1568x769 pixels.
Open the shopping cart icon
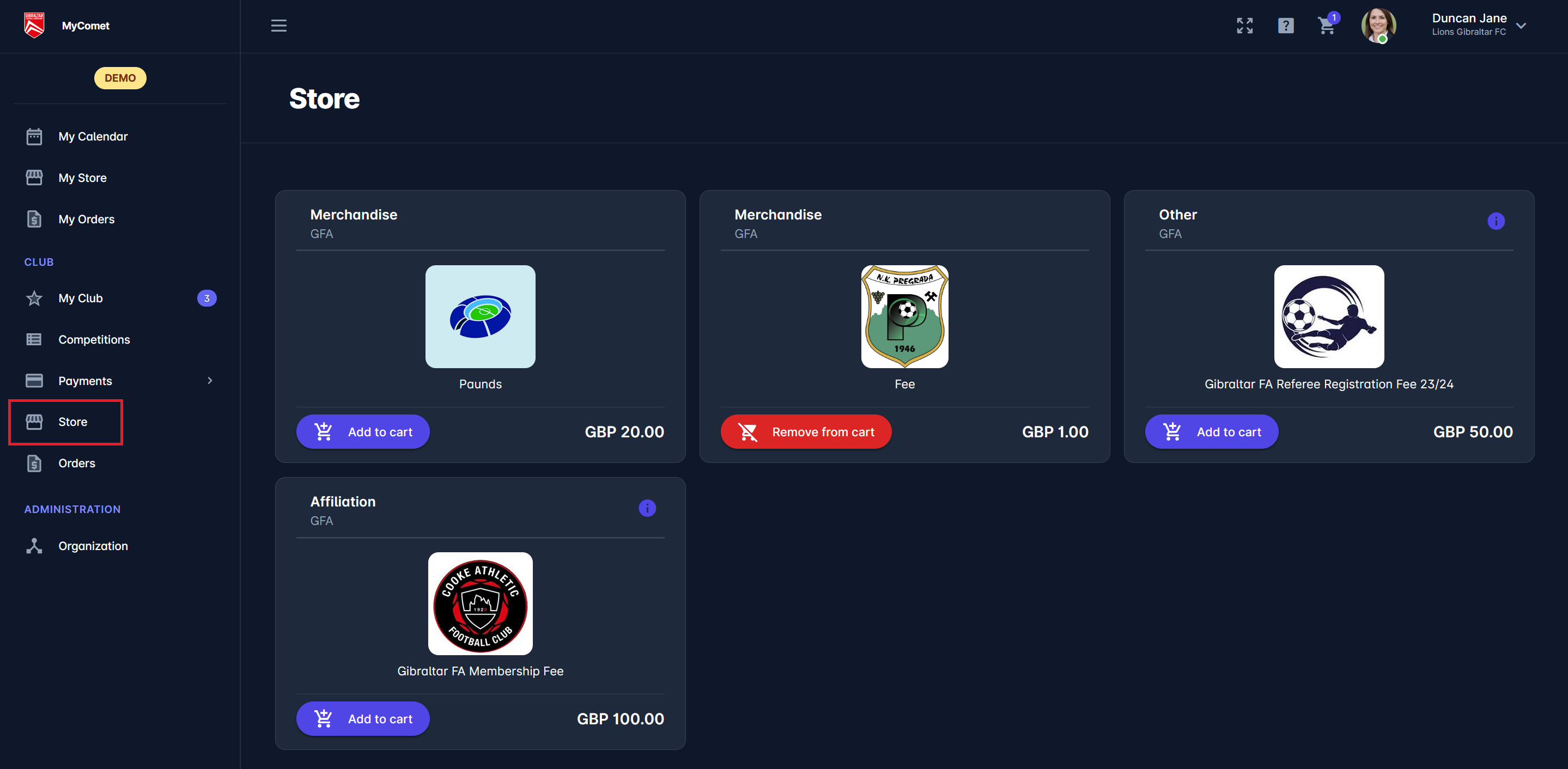click(x=1326, y=26)
